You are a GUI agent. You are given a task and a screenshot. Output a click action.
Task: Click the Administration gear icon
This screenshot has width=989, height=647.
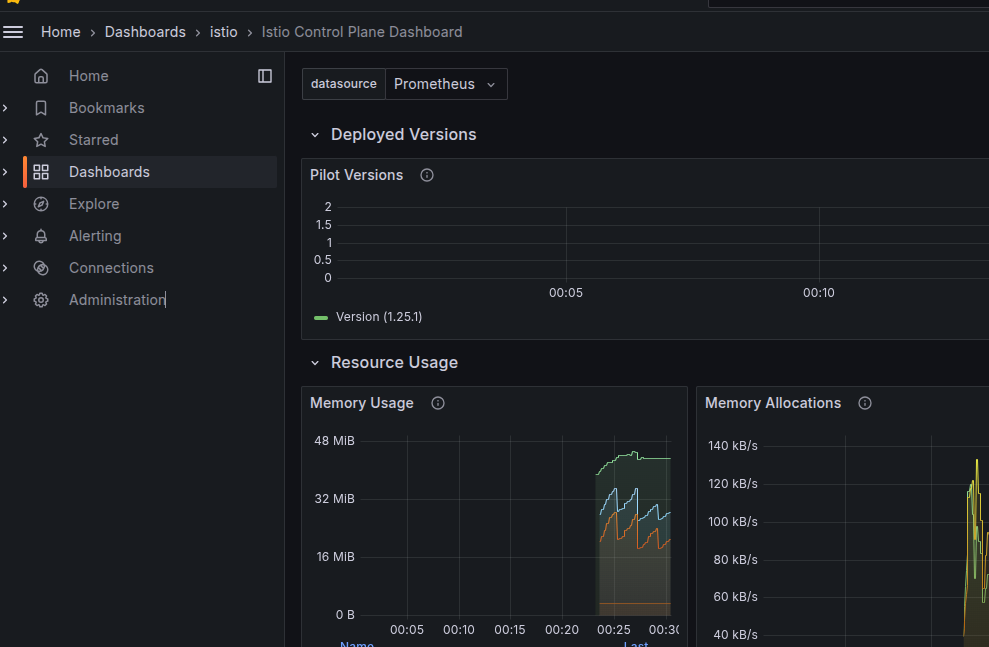(41, 300)
